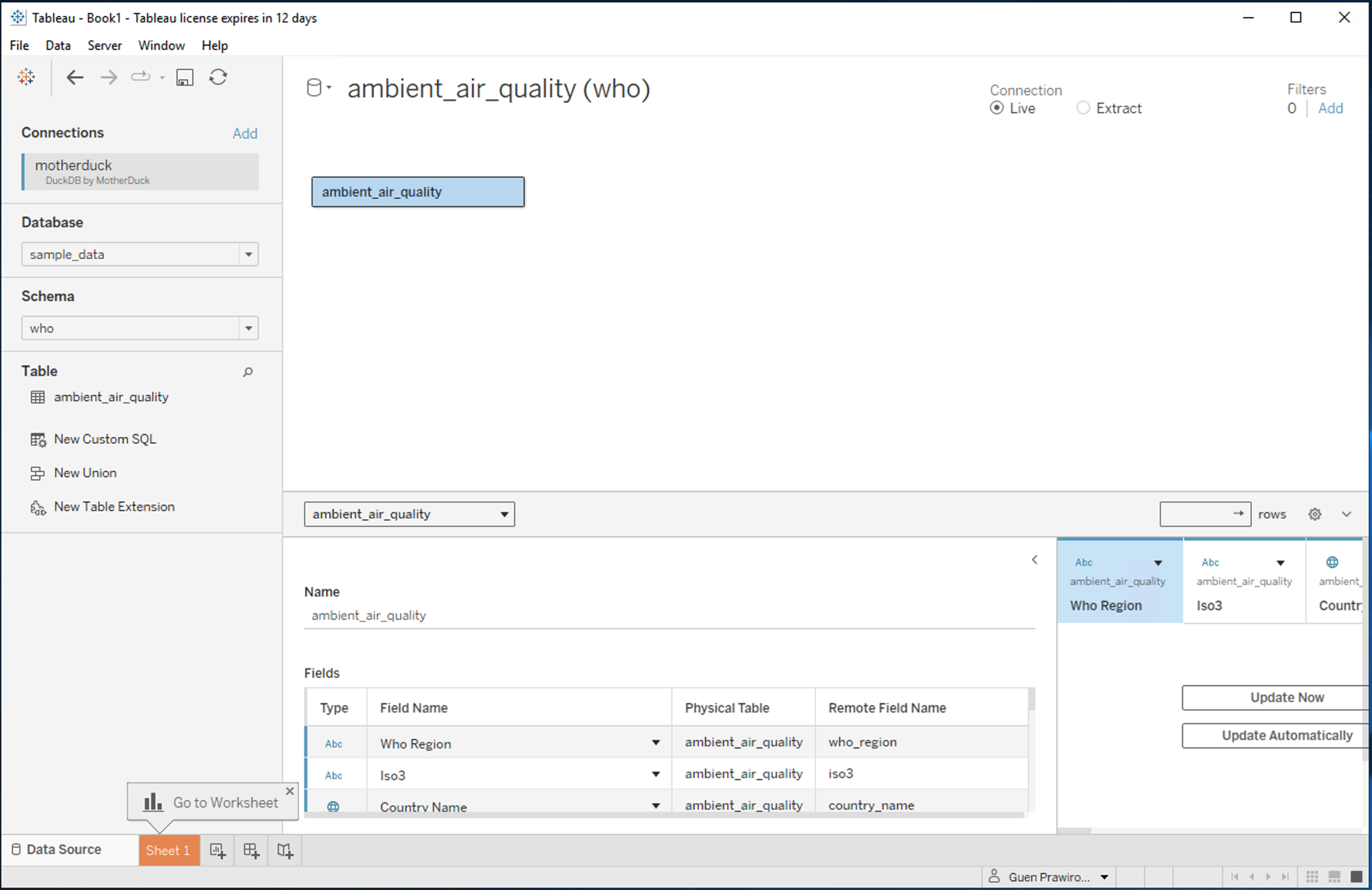Image resolution: width=1372 pixels, height=890 pixels.
Task: Click the globe type icon for Country Name row
Action: point(333,806)
